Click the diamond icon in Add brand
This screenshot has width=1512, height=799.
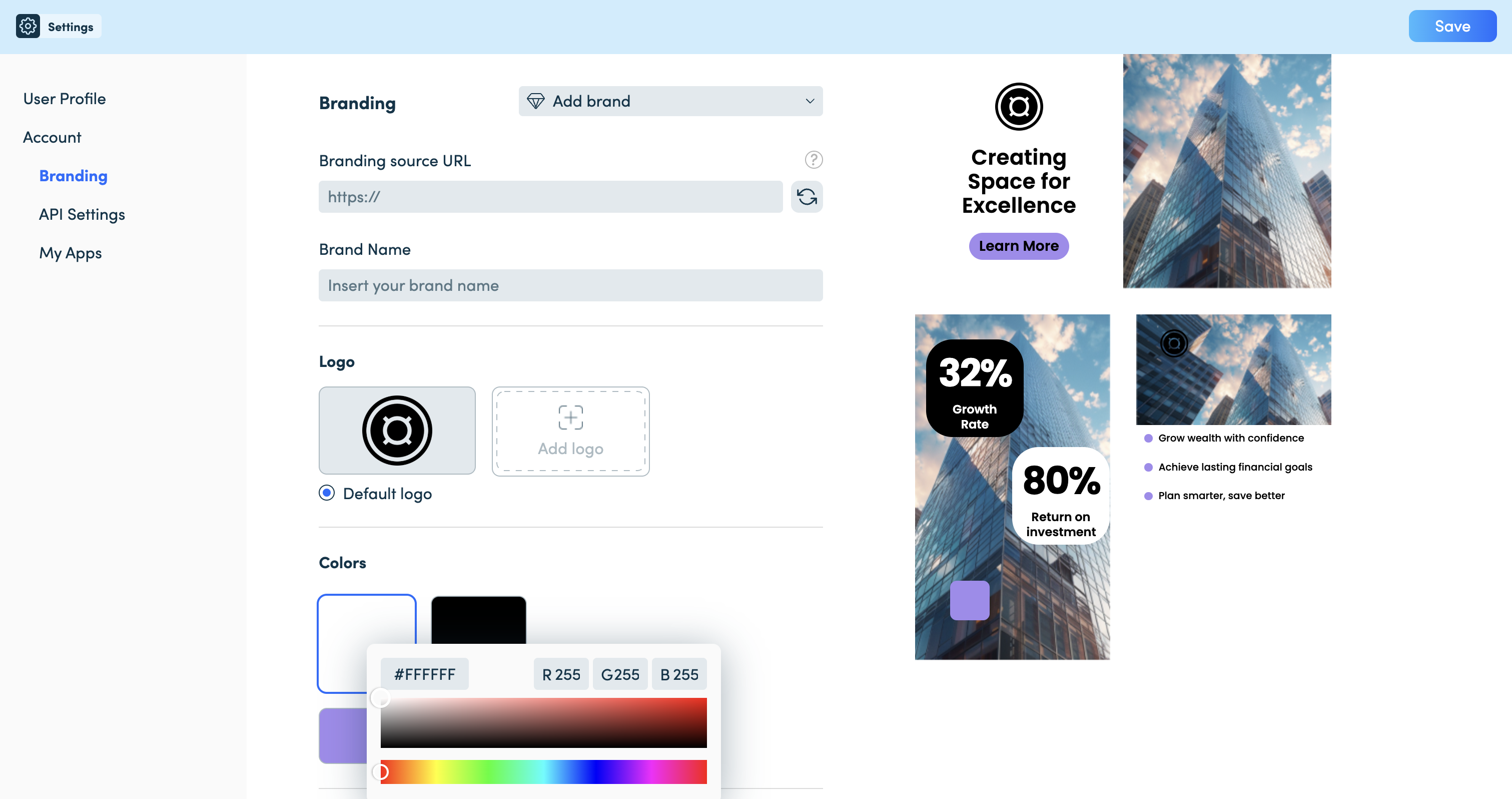tap(535, 101)
